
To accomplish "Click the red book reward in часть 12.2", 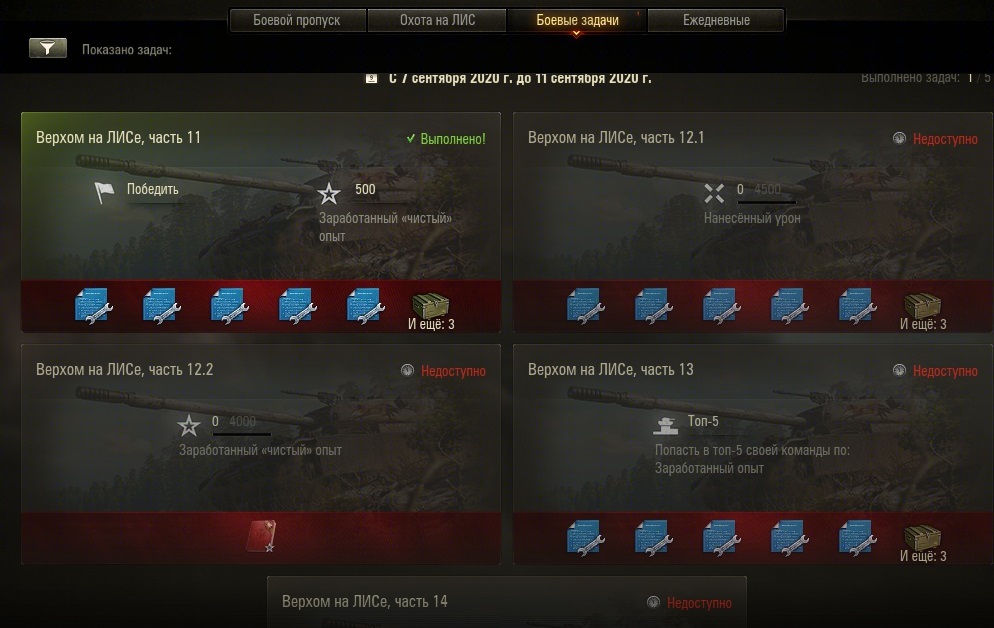I will (261, 537).
